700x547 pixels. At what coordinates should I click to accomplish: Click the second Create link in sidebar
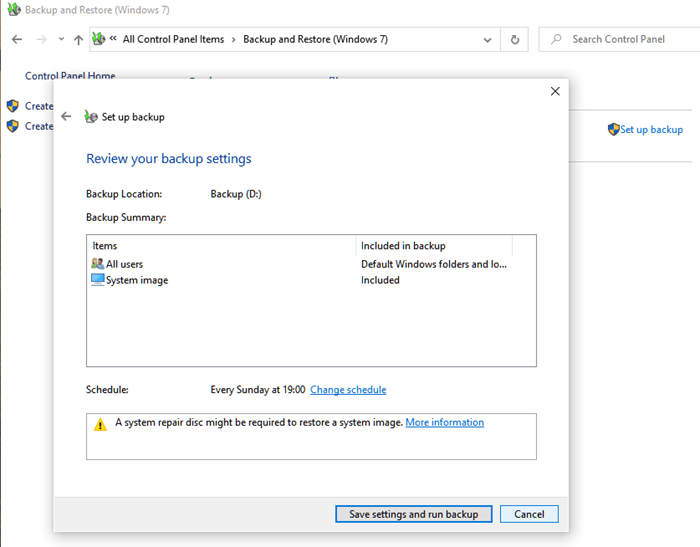click(39, 126)
